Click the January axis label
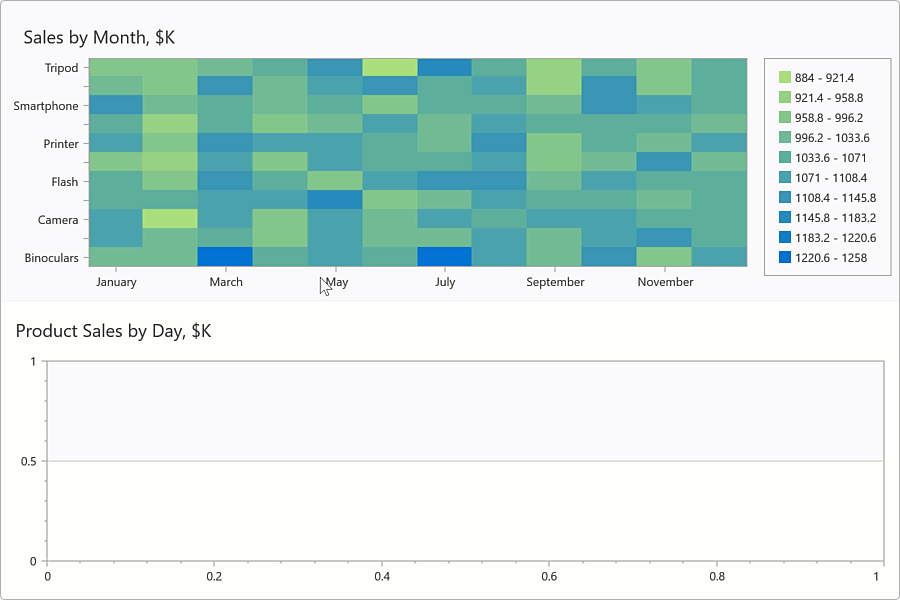Image resolution: width=900 pixels, height=600 pixels. click(x=116, y=282)
